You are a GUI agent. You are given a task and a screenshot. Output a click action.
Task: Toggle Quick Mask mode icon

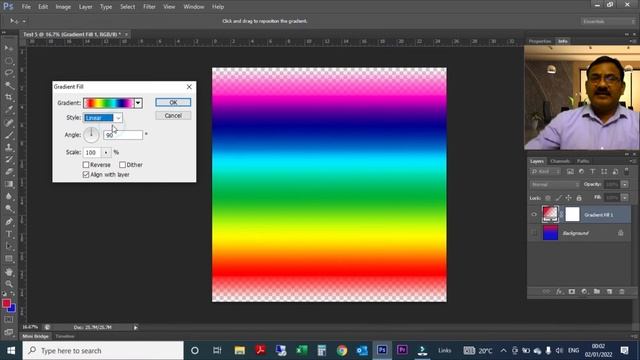[9, 320]
